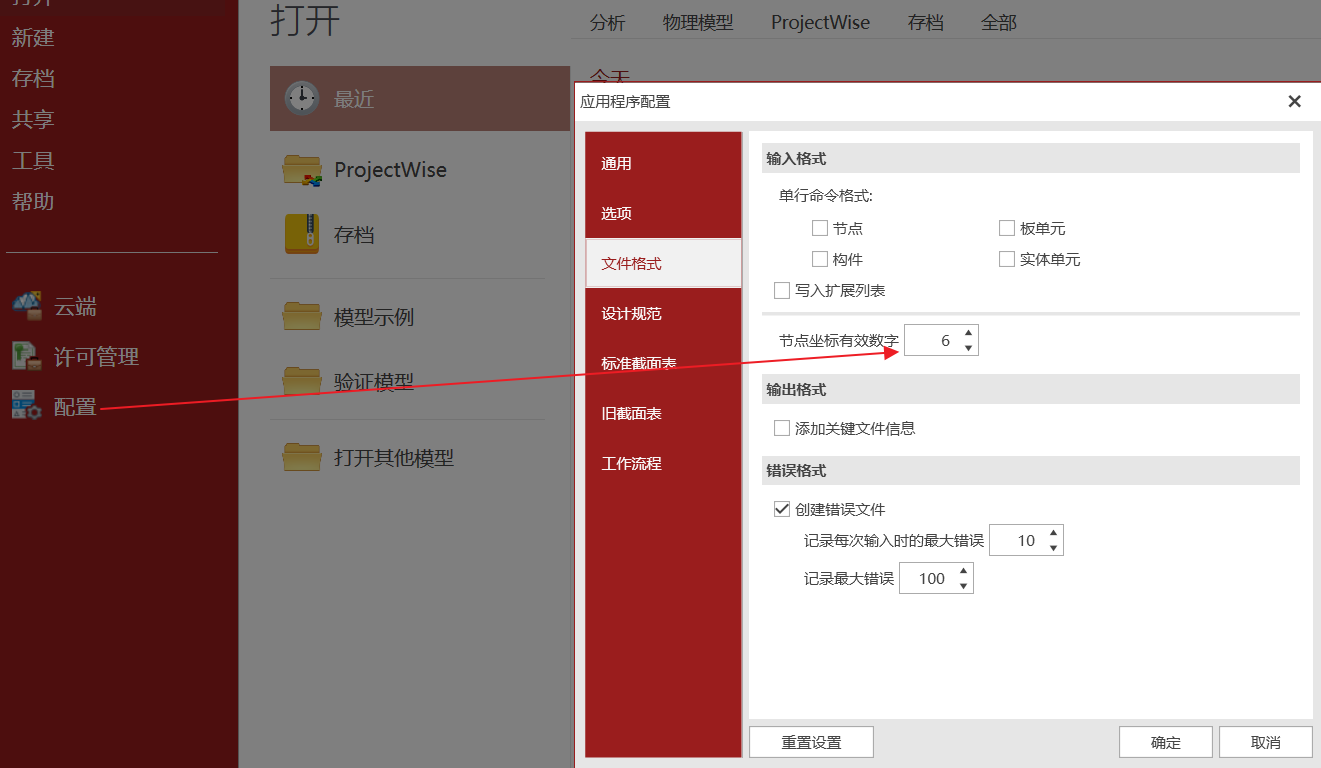Select the 工作流程 settings tab
Viewport: 1321px width, 768px height.
click(x=663, y=464)
